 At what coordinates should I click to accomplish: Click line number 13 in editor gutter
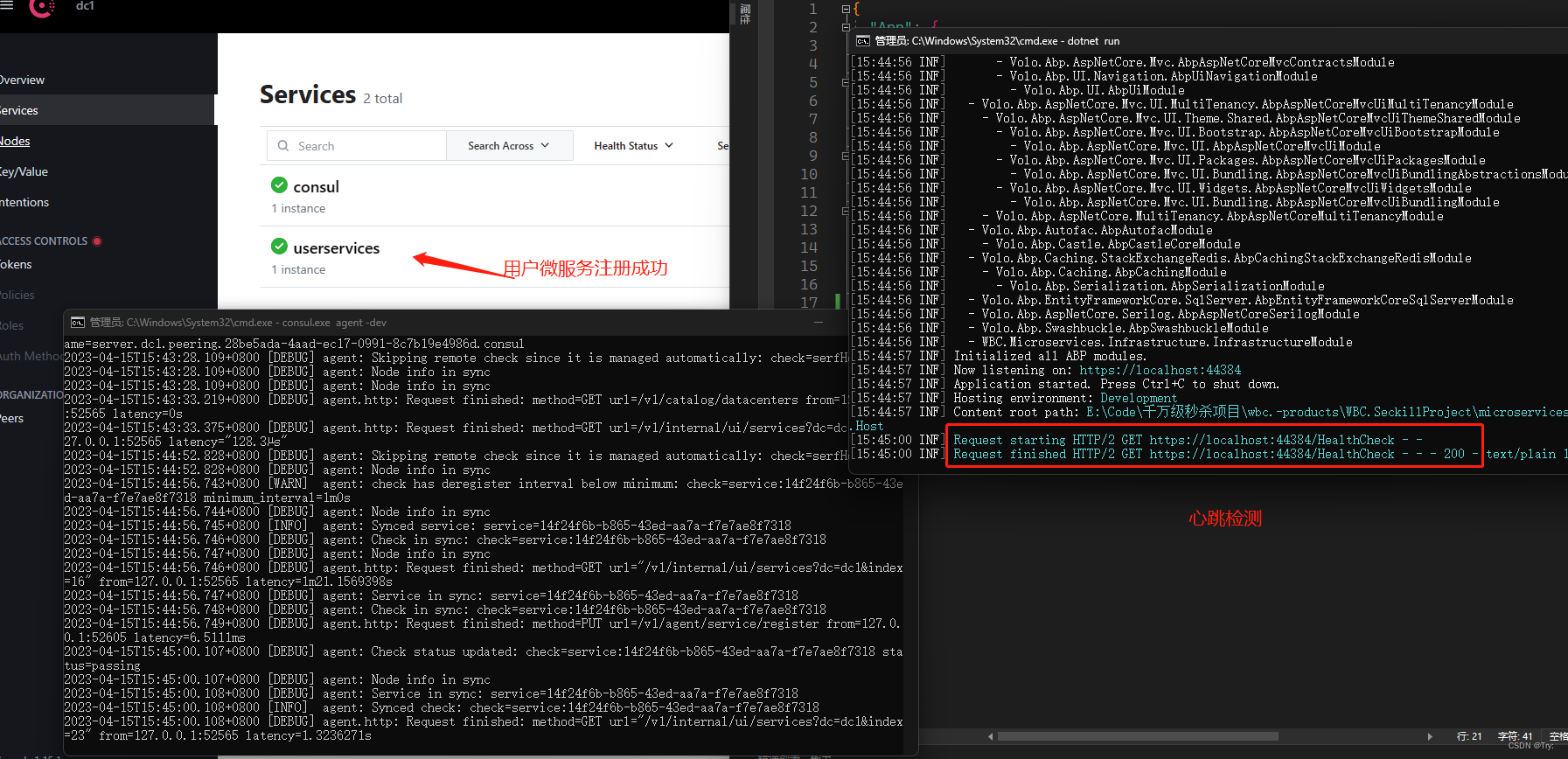(809, 229)
